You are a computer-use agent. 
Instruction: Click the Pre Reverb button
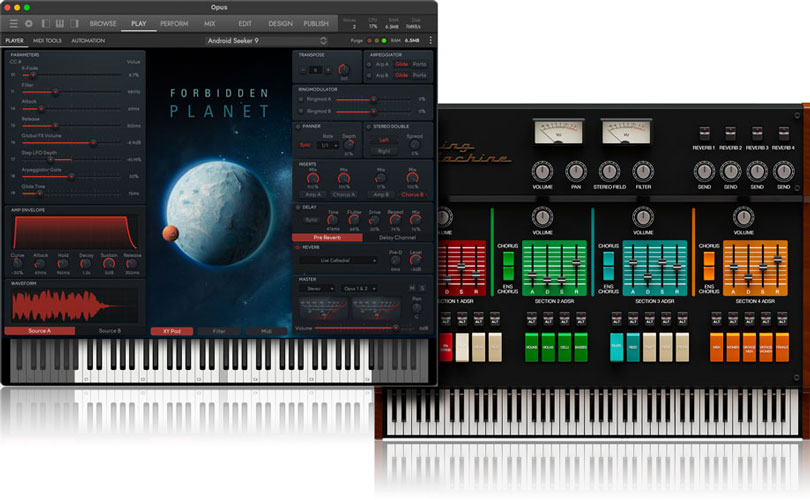coord(327,238)
